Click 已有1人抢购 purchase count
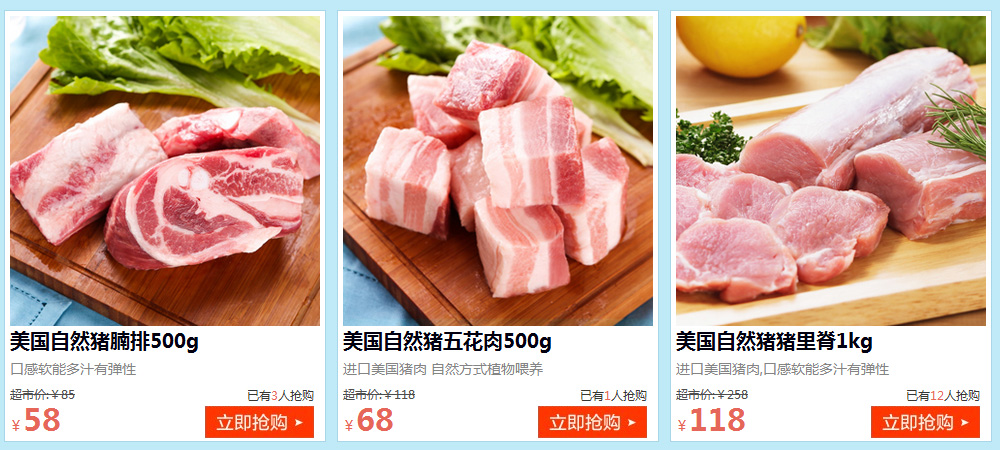 click(x=614, y=396)
